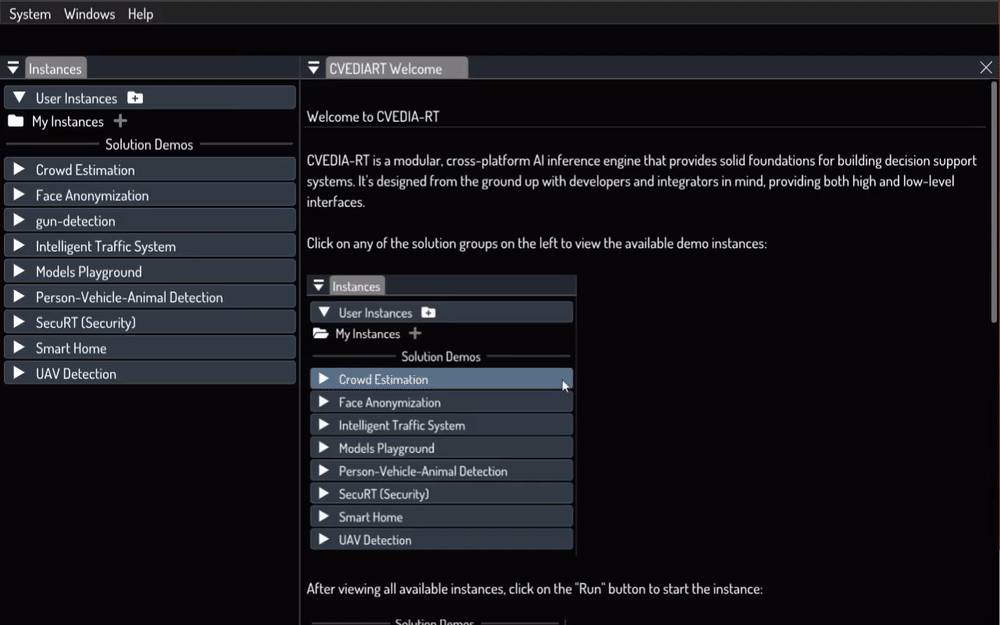The width and height of the screenshot is (1000, 625).
Task: Click the Welcome panel vertical scrollbar
Action: tap(994, 201)
